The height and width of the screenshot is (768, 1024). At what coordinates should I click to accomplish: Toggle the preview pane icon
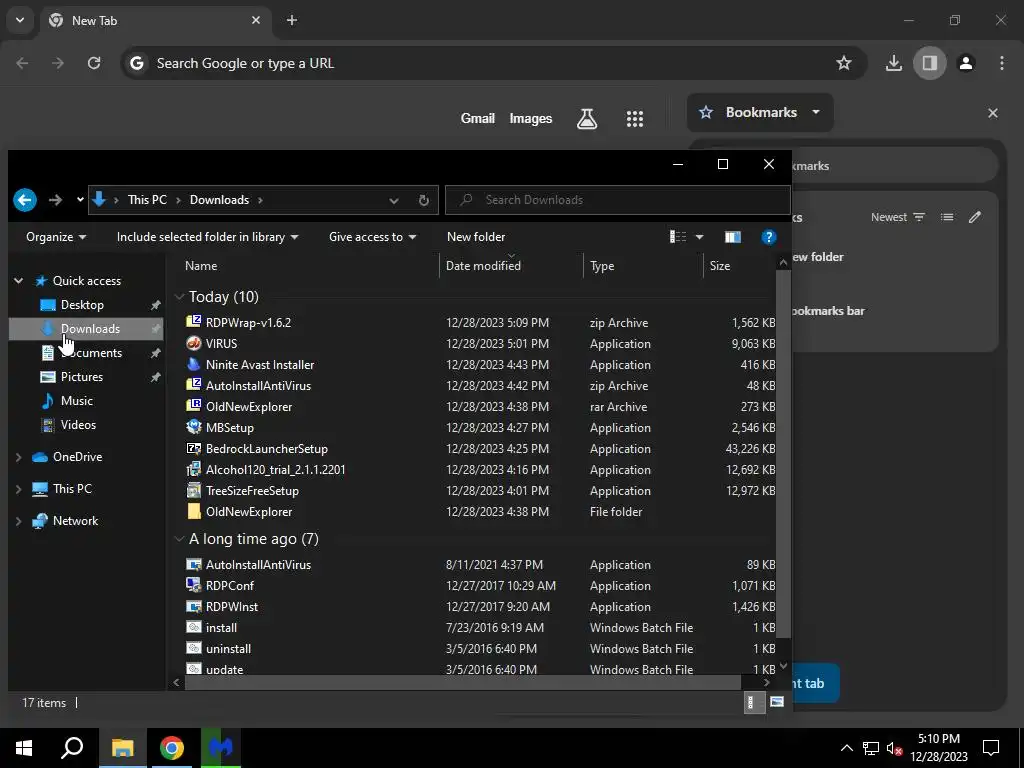click(x=733, y=237)
